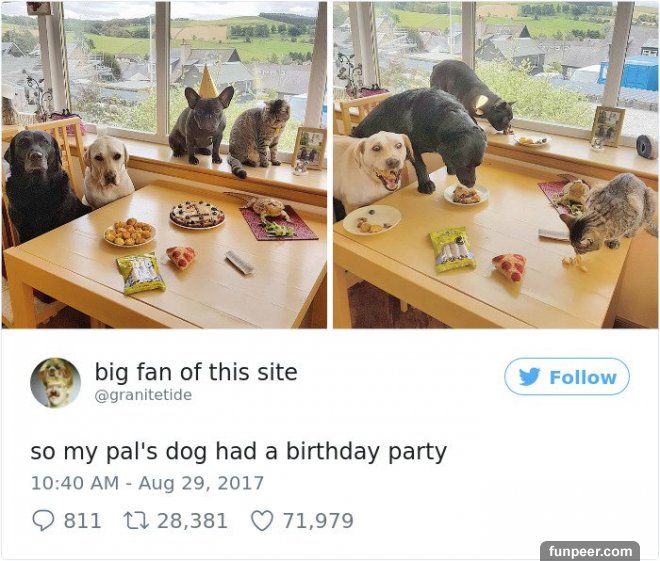This screenshot has height=561, width=660.
Task: Open the @granitetide handle link
Action: pyautogui.click(x=143, y=395)
